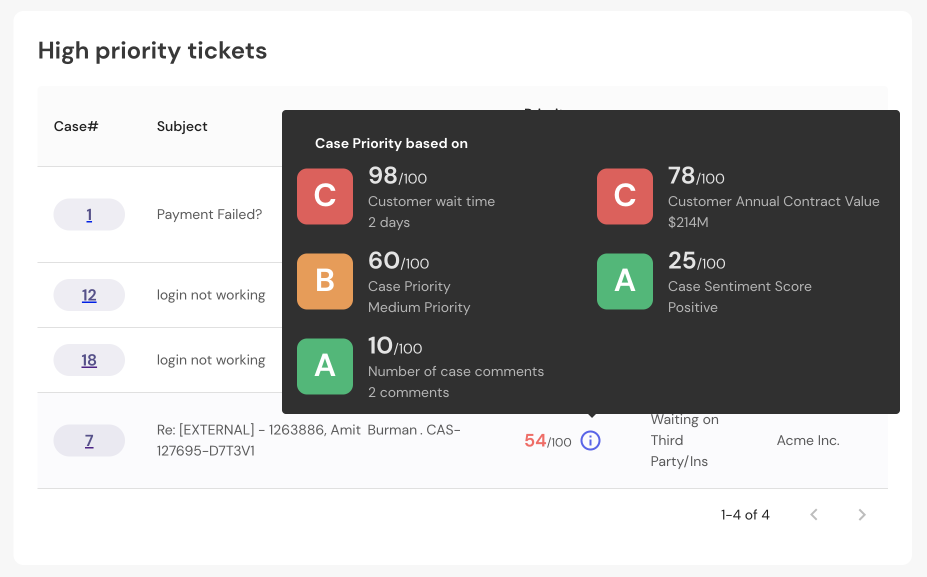Image resolution: width=927 pixels, height=577 pixels.
Task: Click orange B badge for Case Priority
Action: (325, 281)
